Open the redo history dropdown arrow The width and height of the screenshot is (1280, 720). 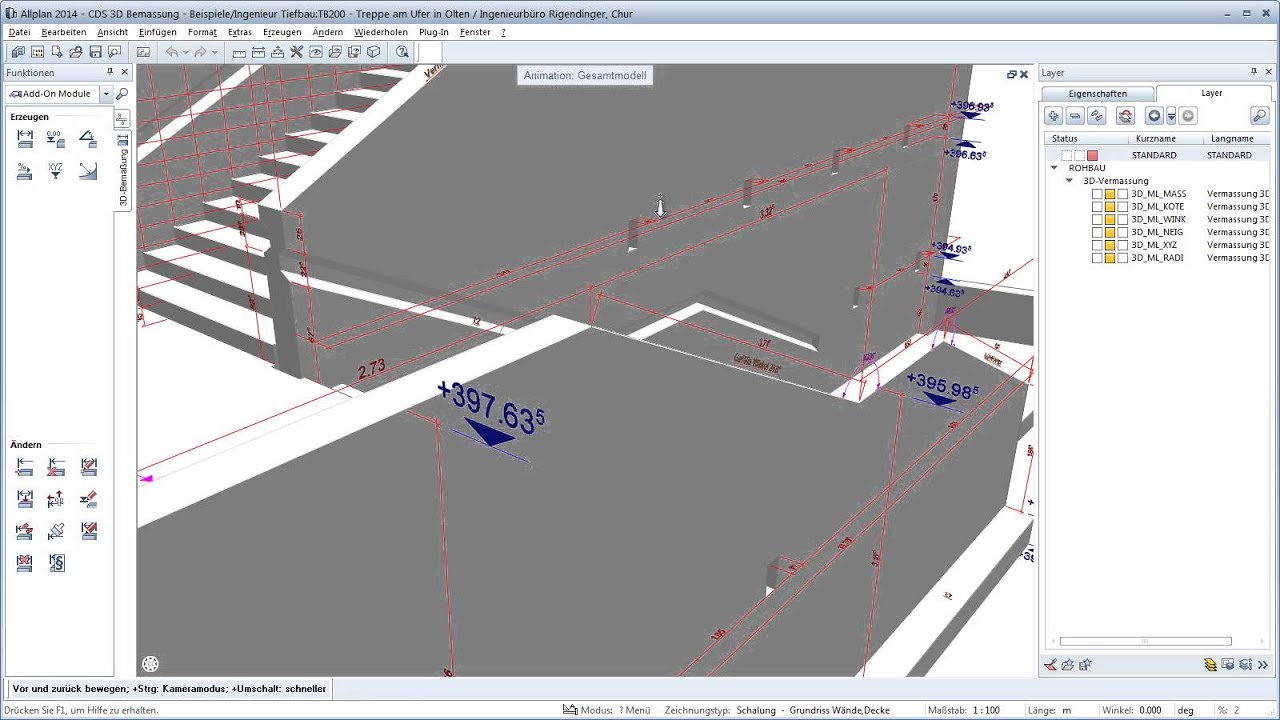214,52
